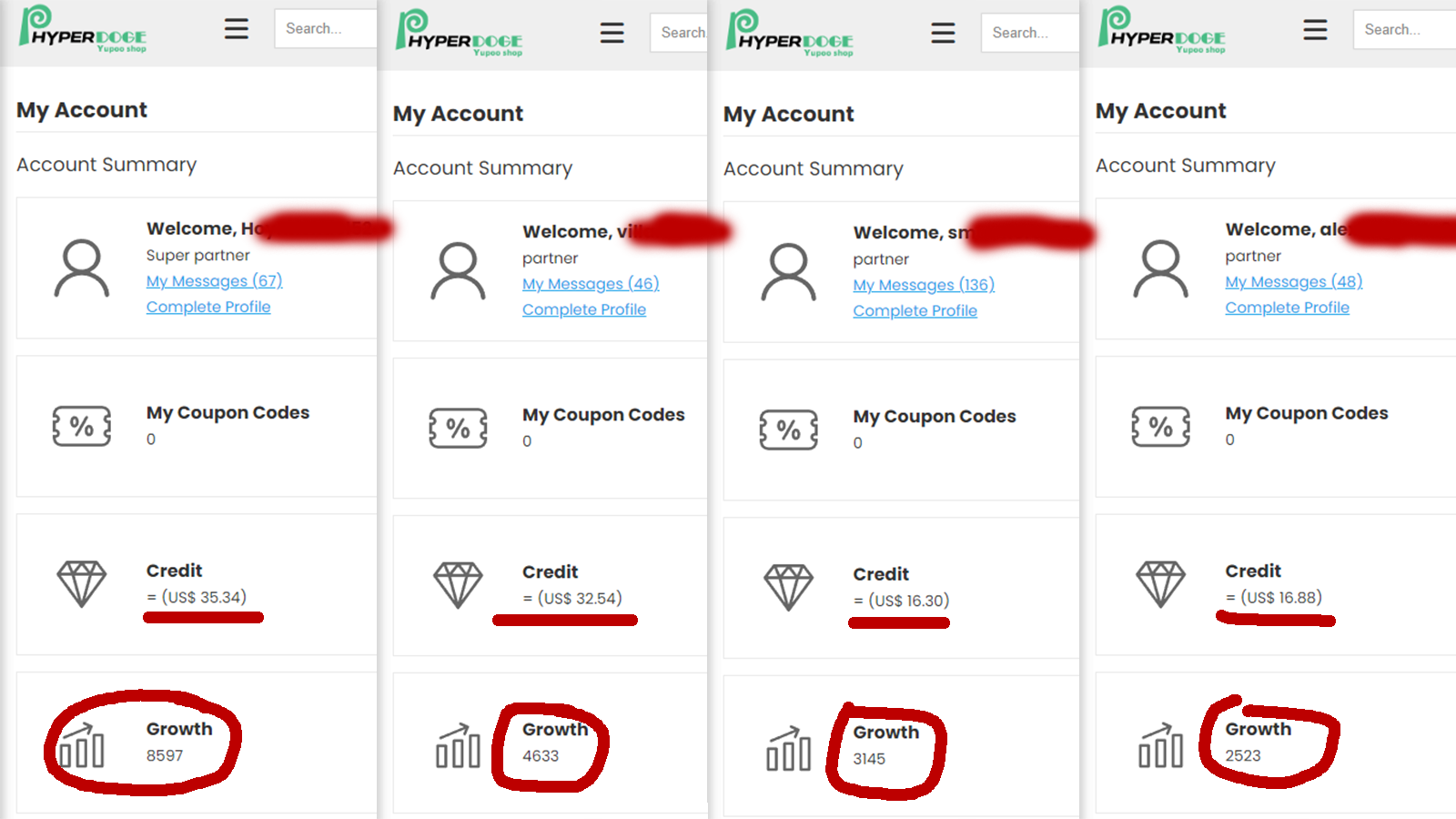Open the hamburger menu in the leftmost panel
Screen dimensions: 1456x819
(237, 29)
